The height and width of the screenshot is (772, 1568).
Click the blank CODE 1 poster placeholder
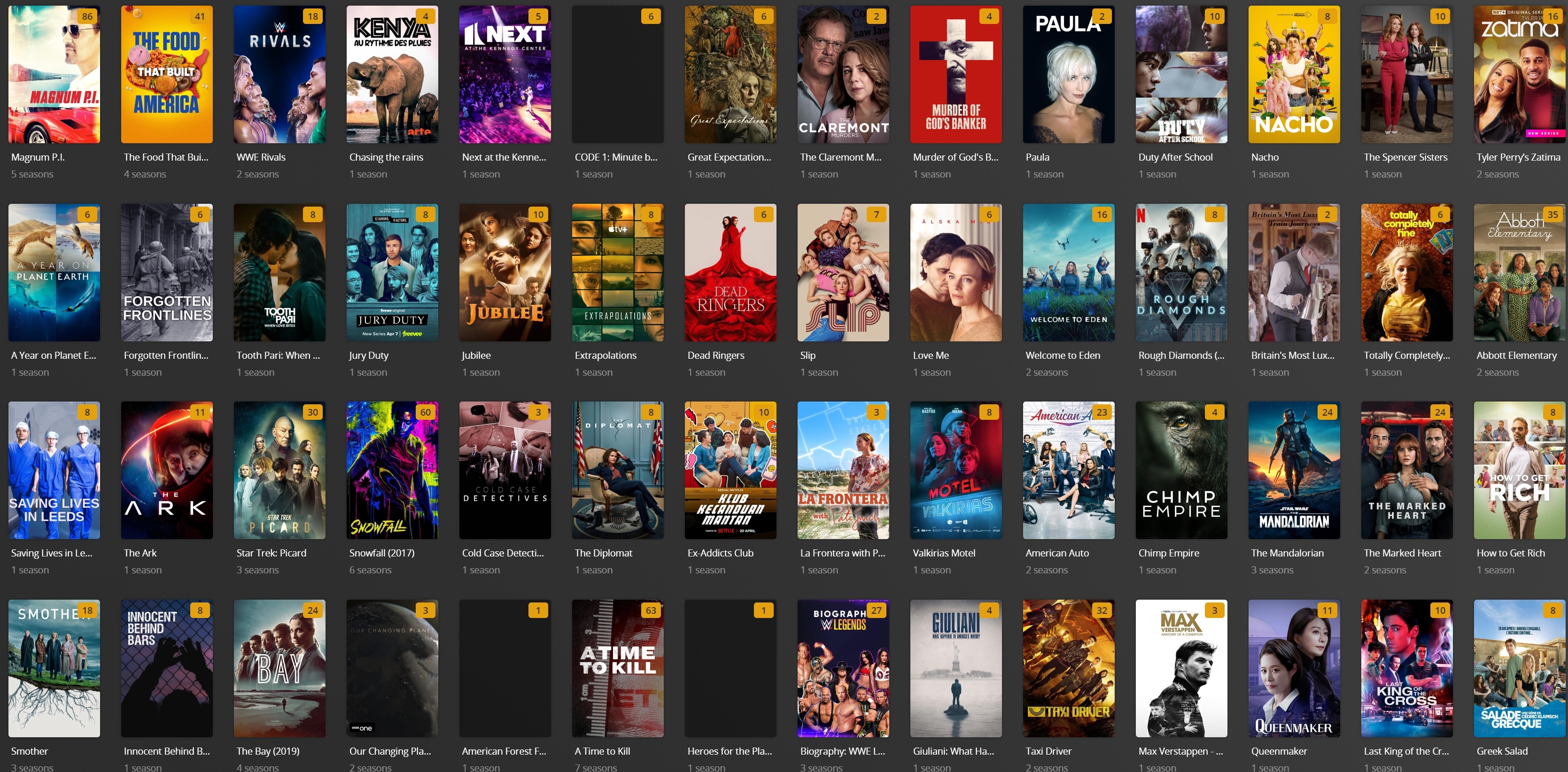tap(618, 74)
